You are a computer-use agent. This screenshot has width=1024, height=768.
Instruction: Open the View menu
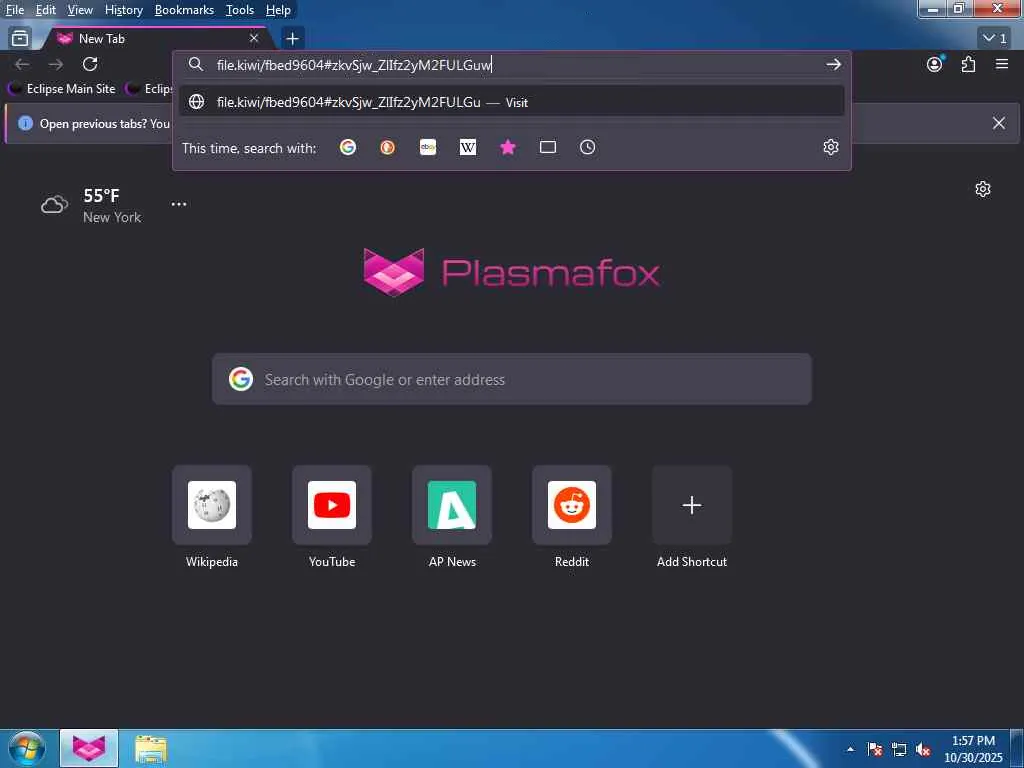[x=80, y=10]
